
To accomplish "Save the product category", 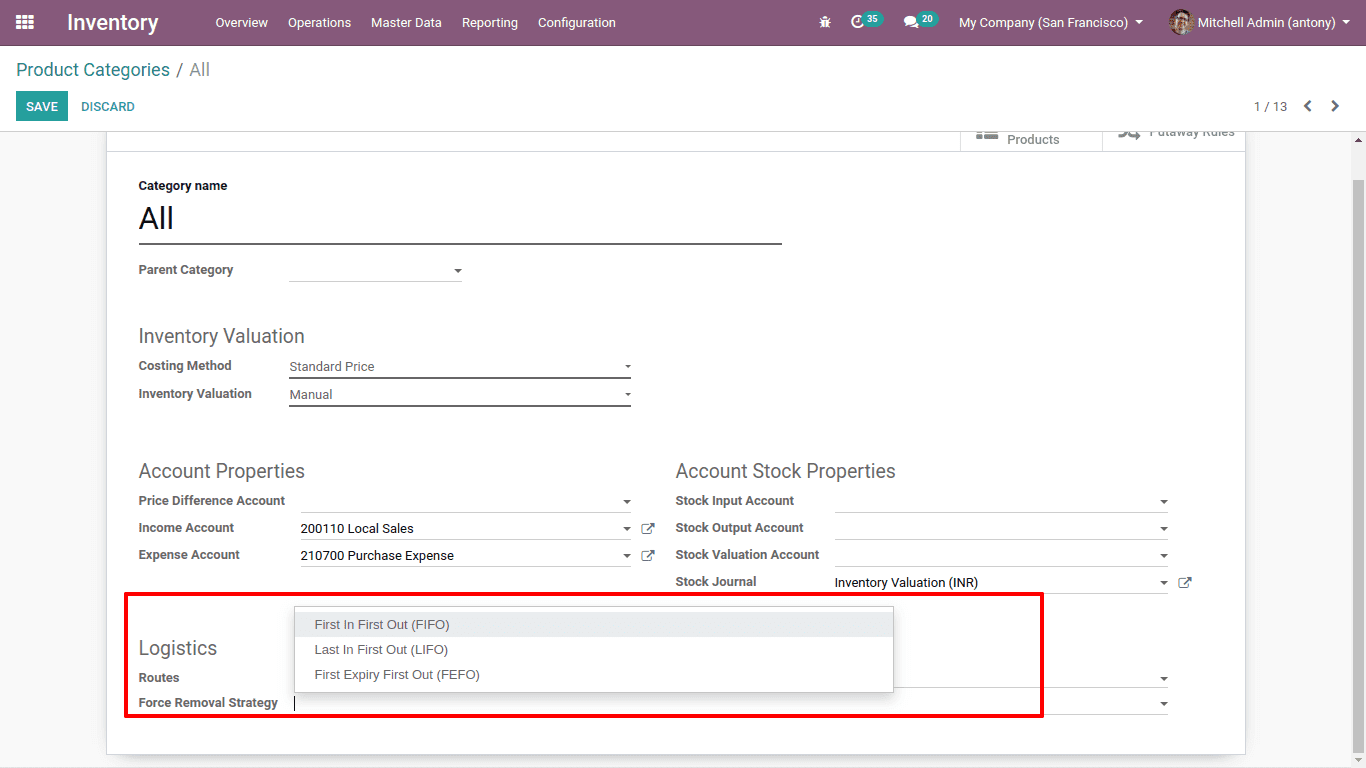I will (42, 106).
